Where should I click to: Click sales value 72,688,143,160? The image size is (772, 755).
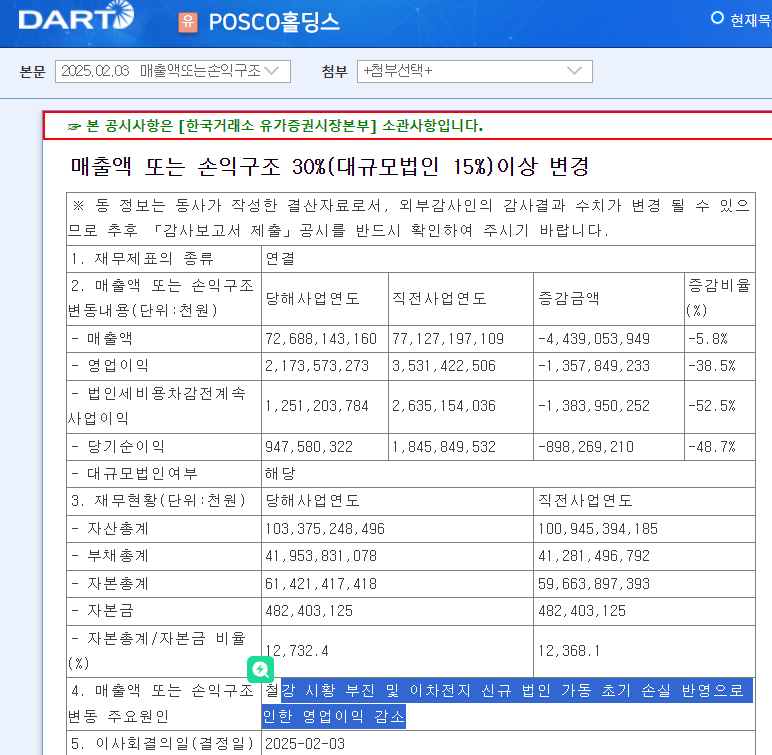coord(321,339)
